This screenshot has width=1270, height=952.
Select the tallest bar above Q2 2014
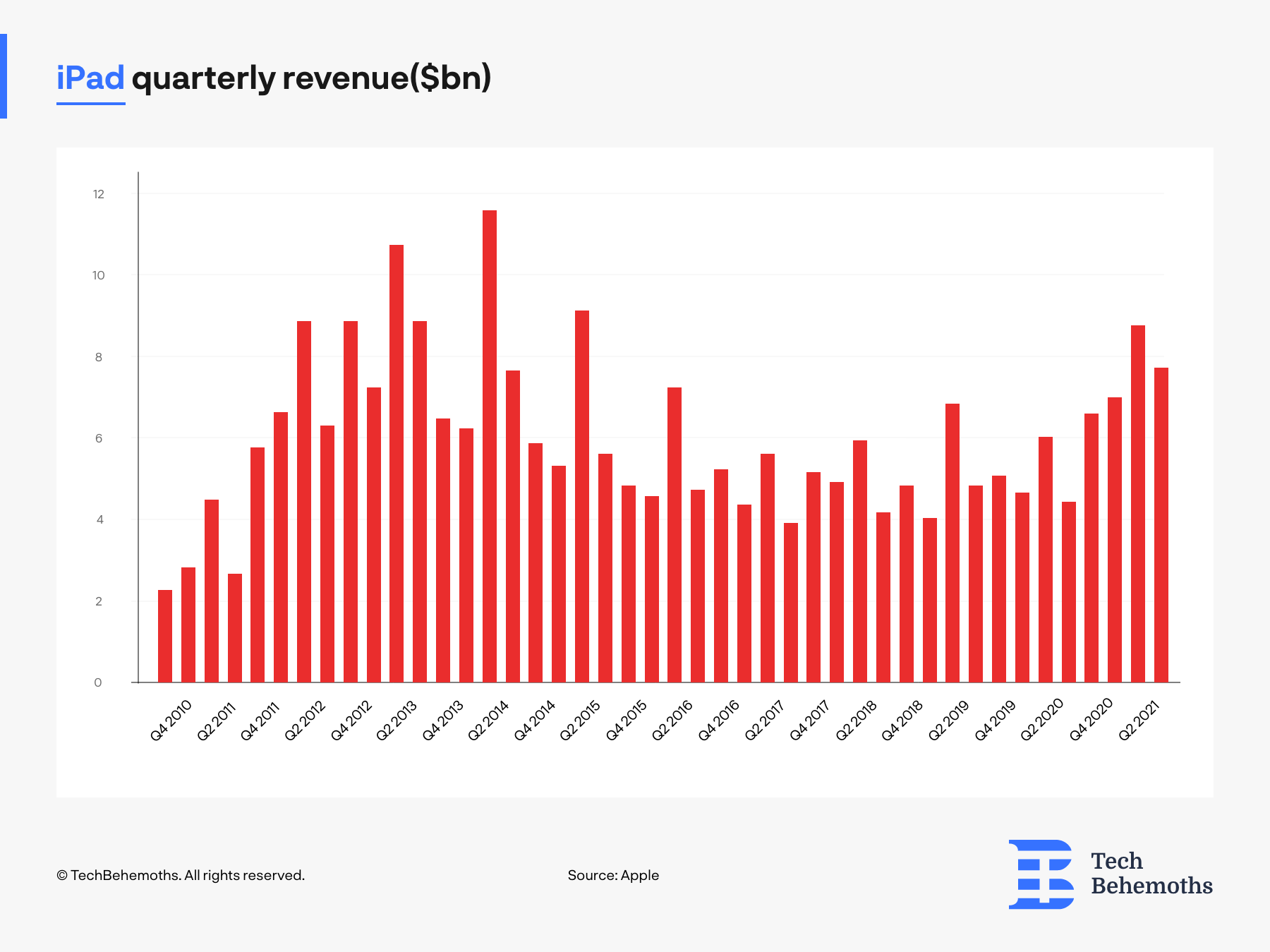pos(490,446)
